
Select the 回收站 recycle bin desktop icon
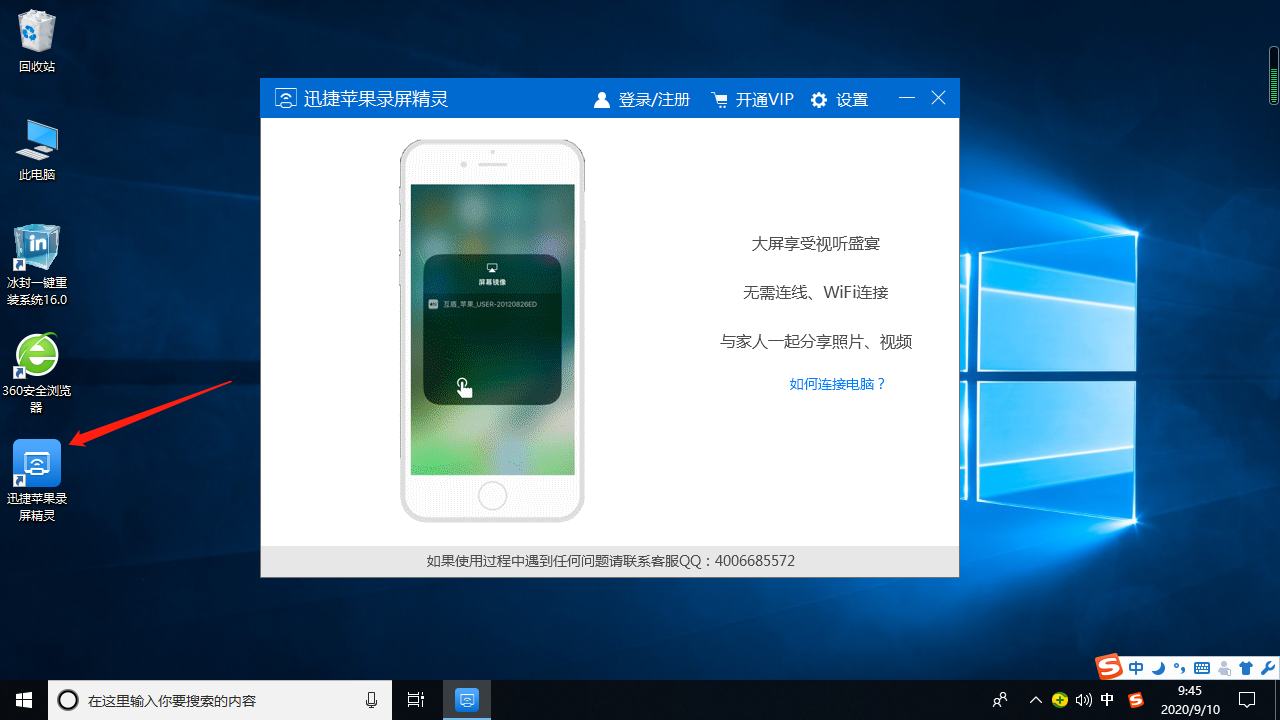(x=37, y=42)
